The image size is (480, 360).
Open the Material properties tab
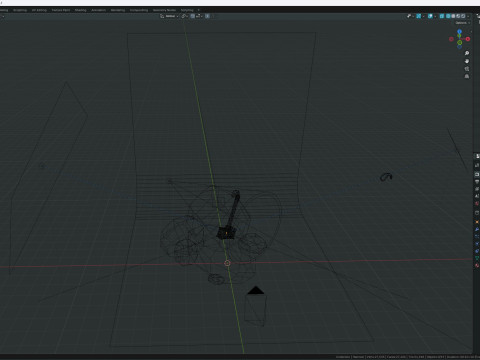(477, 265)
